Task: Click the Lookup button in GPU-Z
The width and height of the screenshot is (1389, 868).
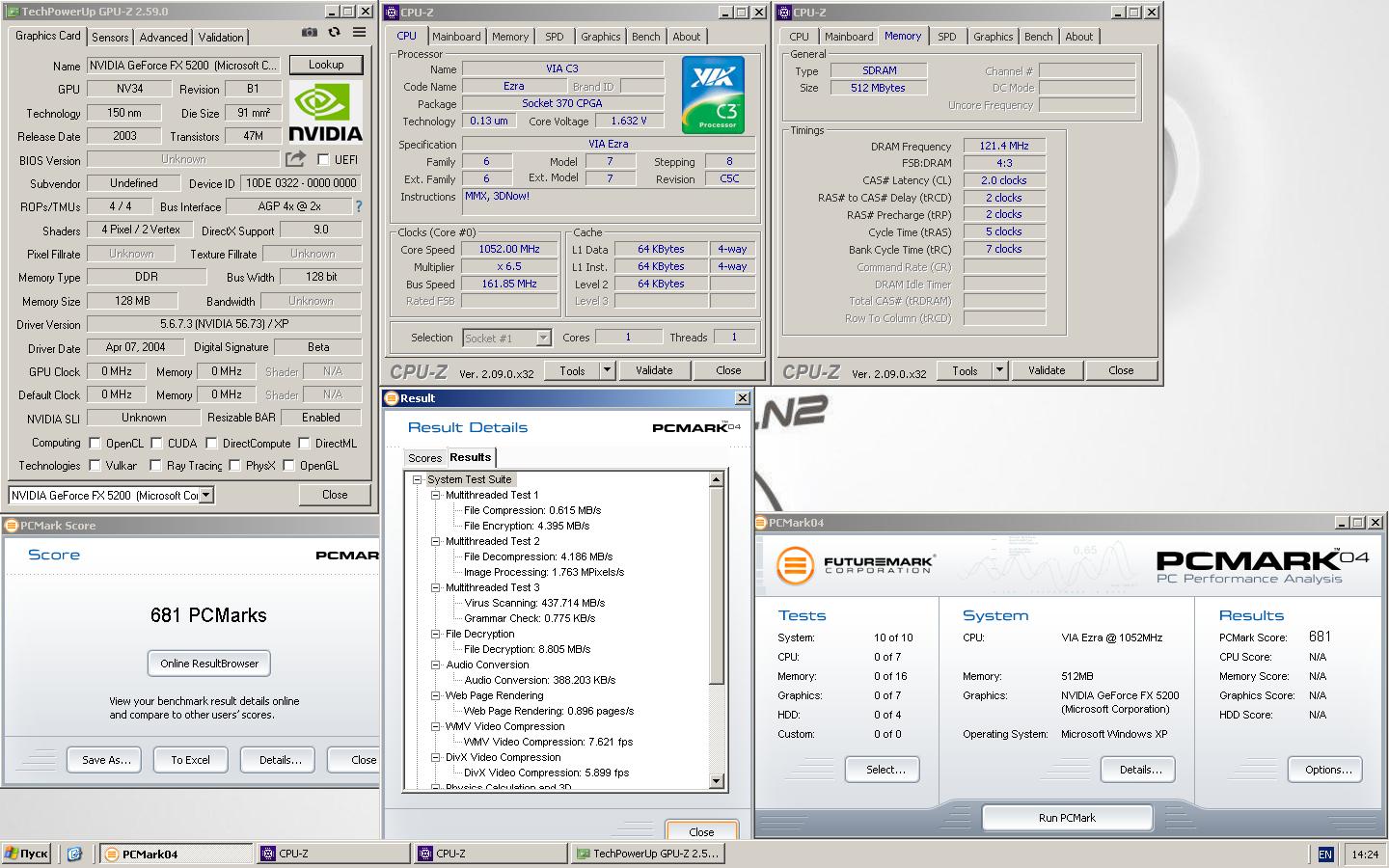Action: (326, 65)
